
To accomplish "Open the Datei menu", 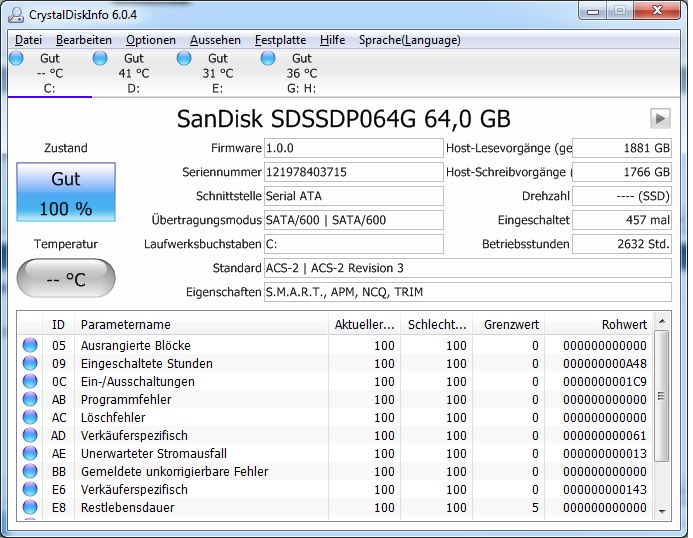I will point(28,40).
